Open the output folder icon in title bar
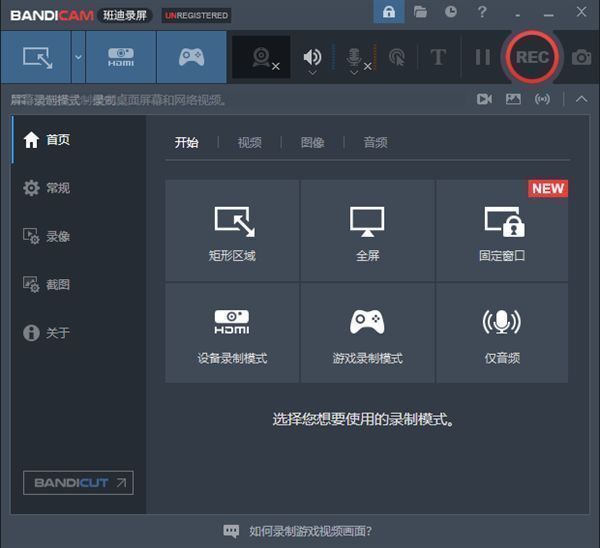Screen dimensions: 600x548 [421, 12]
